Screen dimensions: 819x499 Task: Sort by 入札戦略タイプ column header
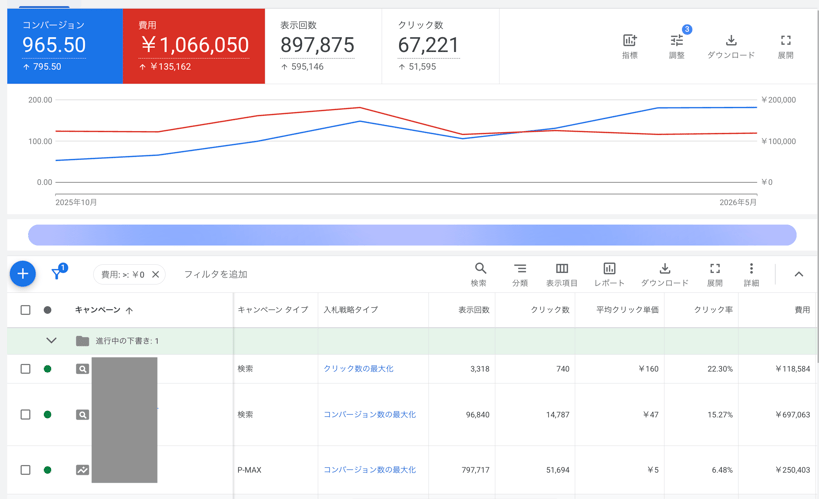(350, 310)
